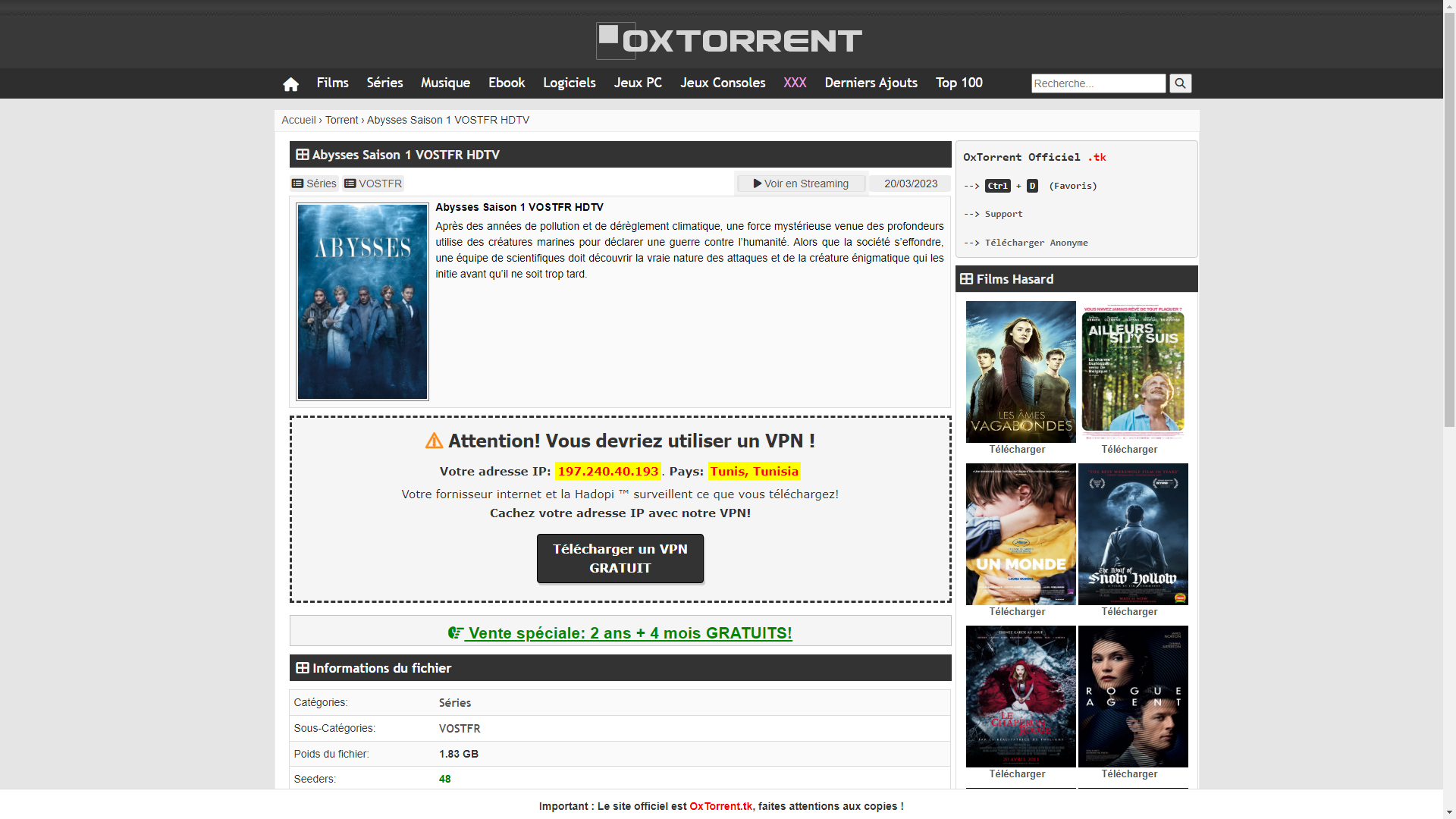Open the Ebook section
The height and width of the screenshot is (819, 1456).
click(x=507, y=83)
